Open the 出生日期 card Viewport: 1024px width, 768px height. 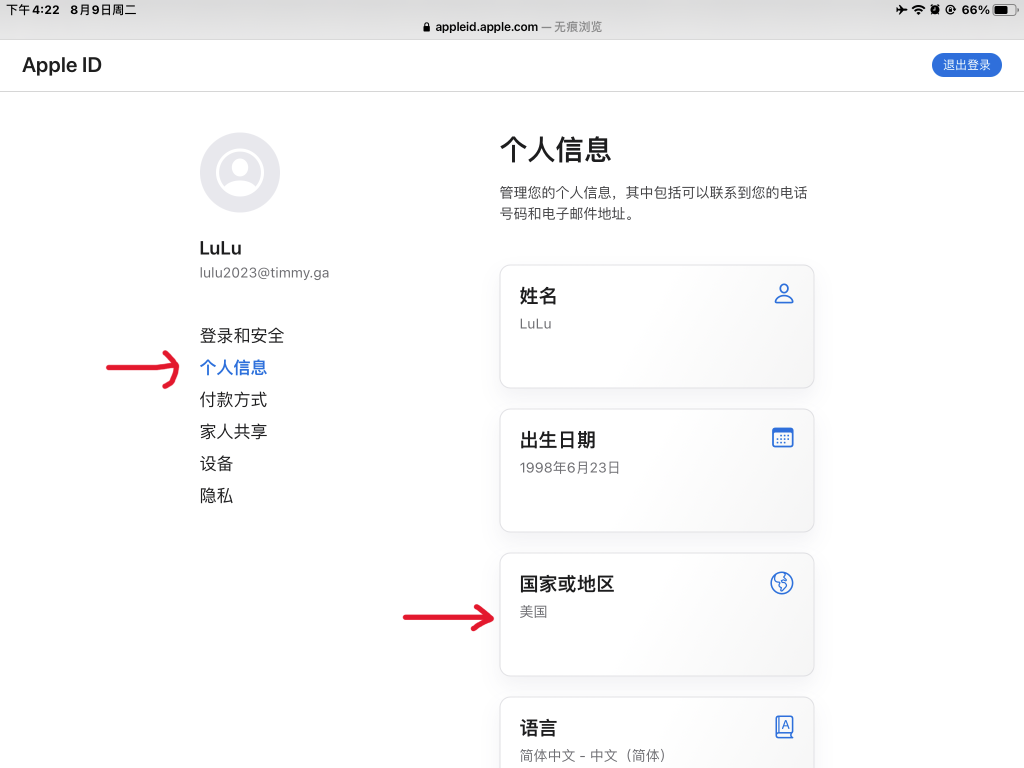click(x=656, y=470)
